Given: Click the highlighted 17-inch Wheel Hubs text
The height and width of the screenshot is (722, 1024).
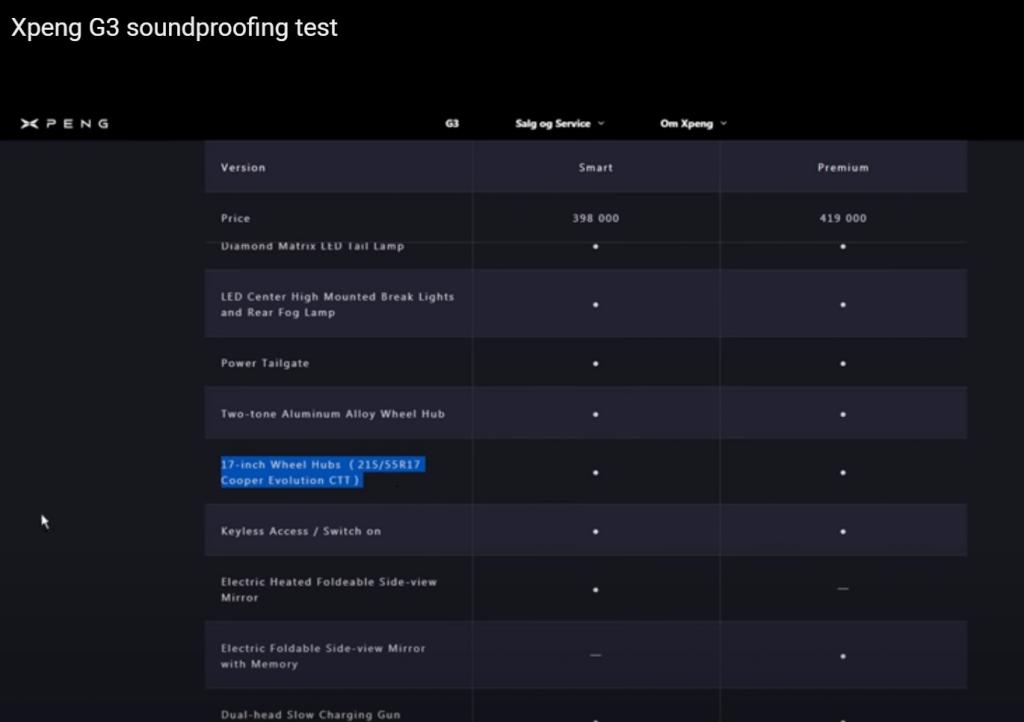Looking at the screenshot, I should point(323,472).
